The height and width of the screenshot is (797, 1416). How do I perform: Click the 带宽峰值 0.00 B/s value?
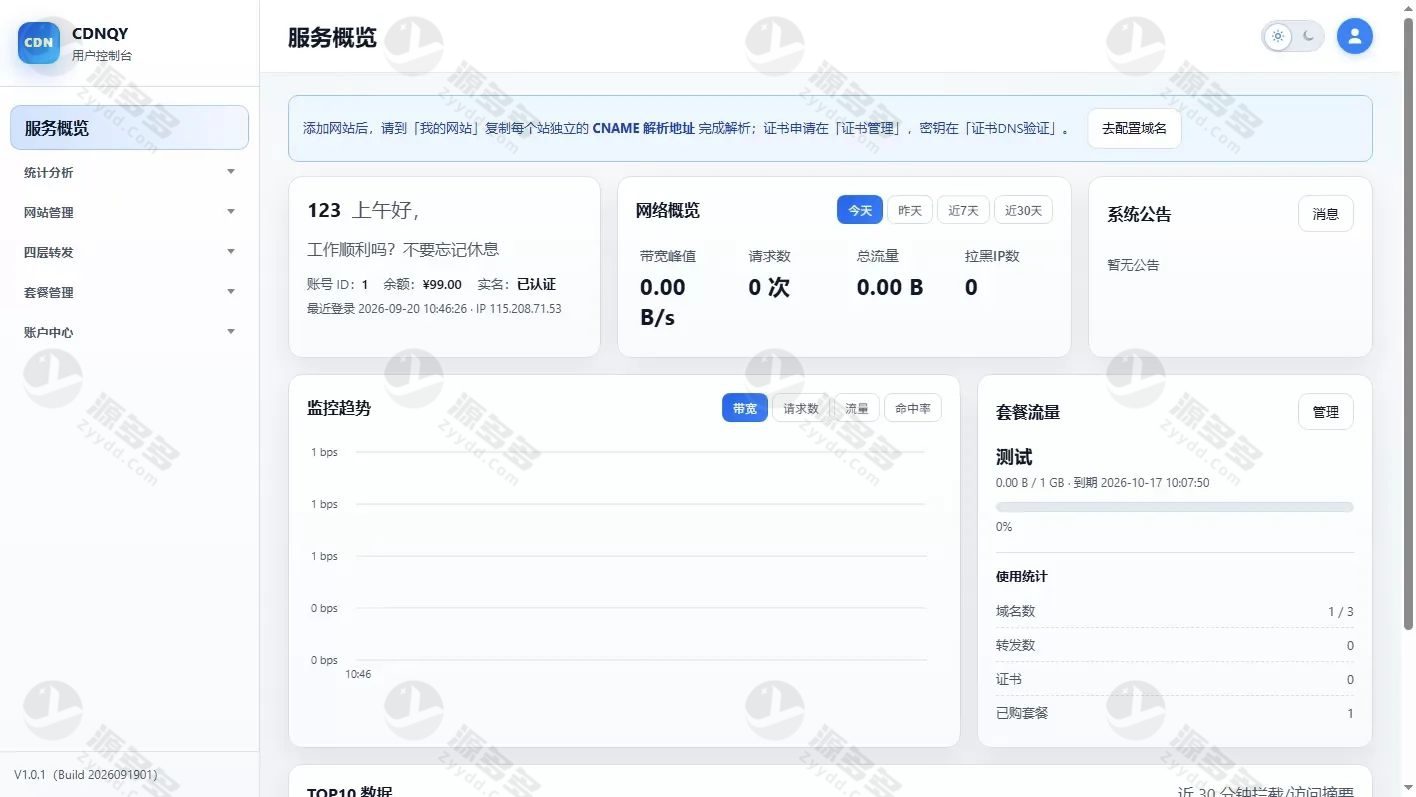coord(663,302)
